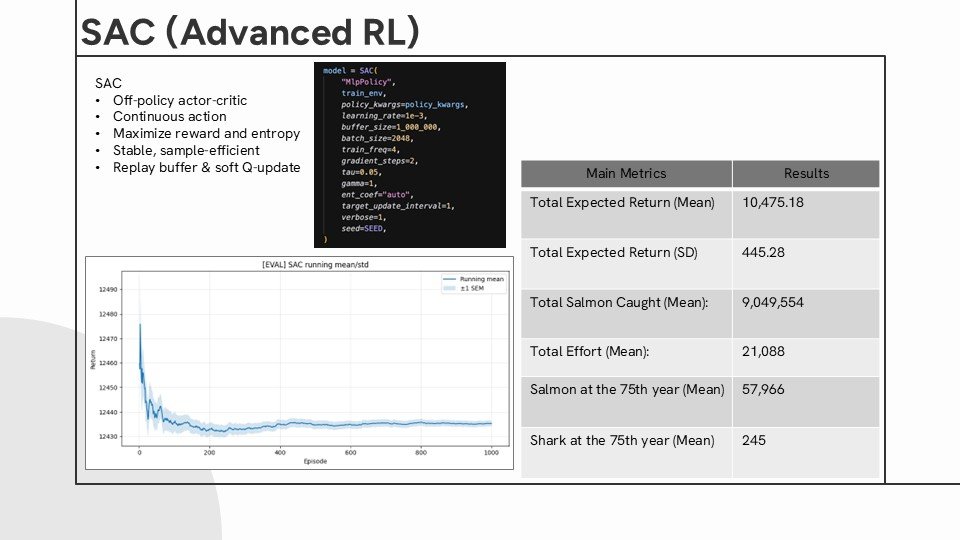Click the EVAL SAC running mean/std chart
960x540 pixels.
[x=299, y=363]
